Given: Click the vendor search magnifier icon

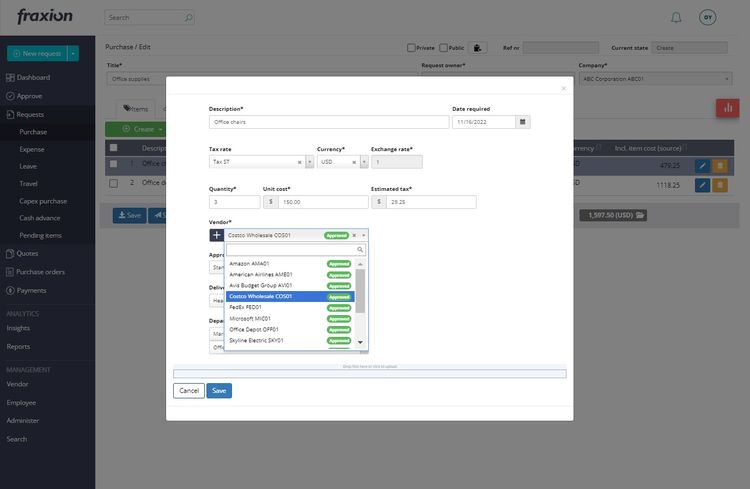Looking at the screenshot, I should [360, 250].
